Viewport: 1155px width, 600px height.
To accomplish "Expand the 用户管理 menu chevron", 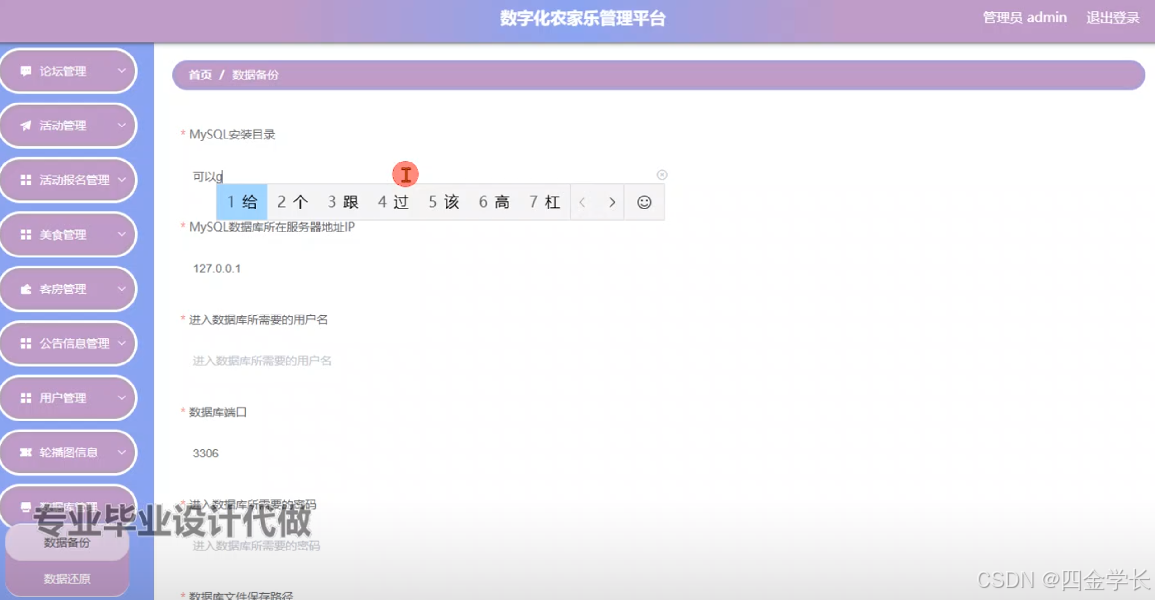I will coord(122,397).
